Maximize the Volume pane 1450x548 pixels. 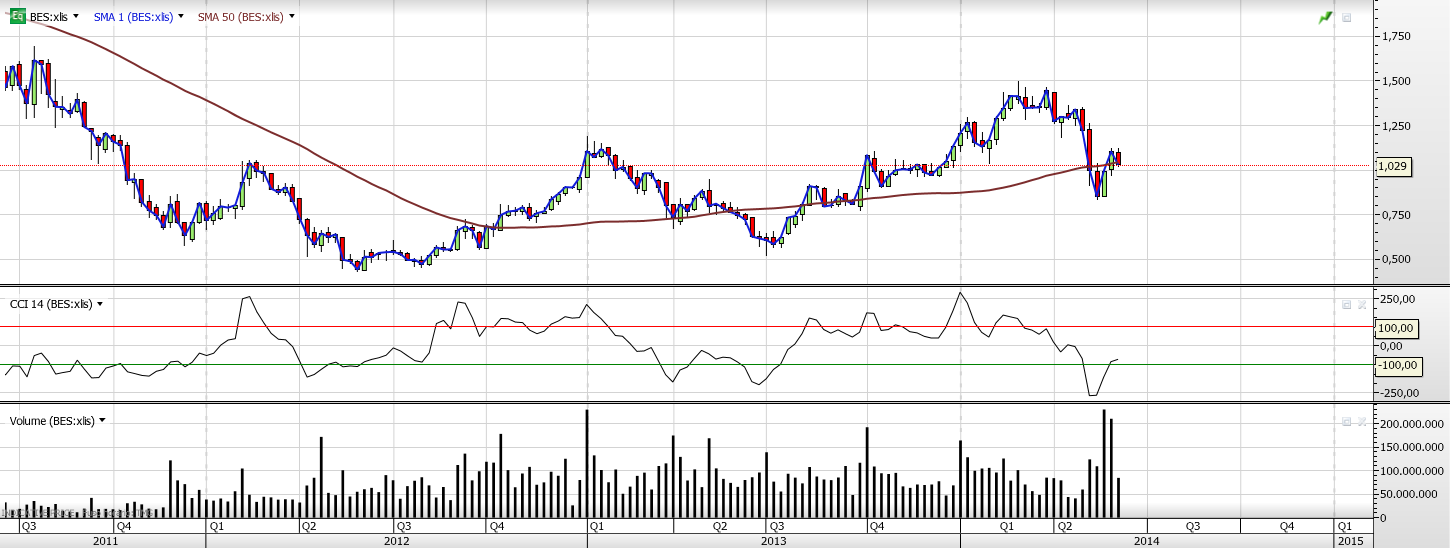pos(1347,422)
